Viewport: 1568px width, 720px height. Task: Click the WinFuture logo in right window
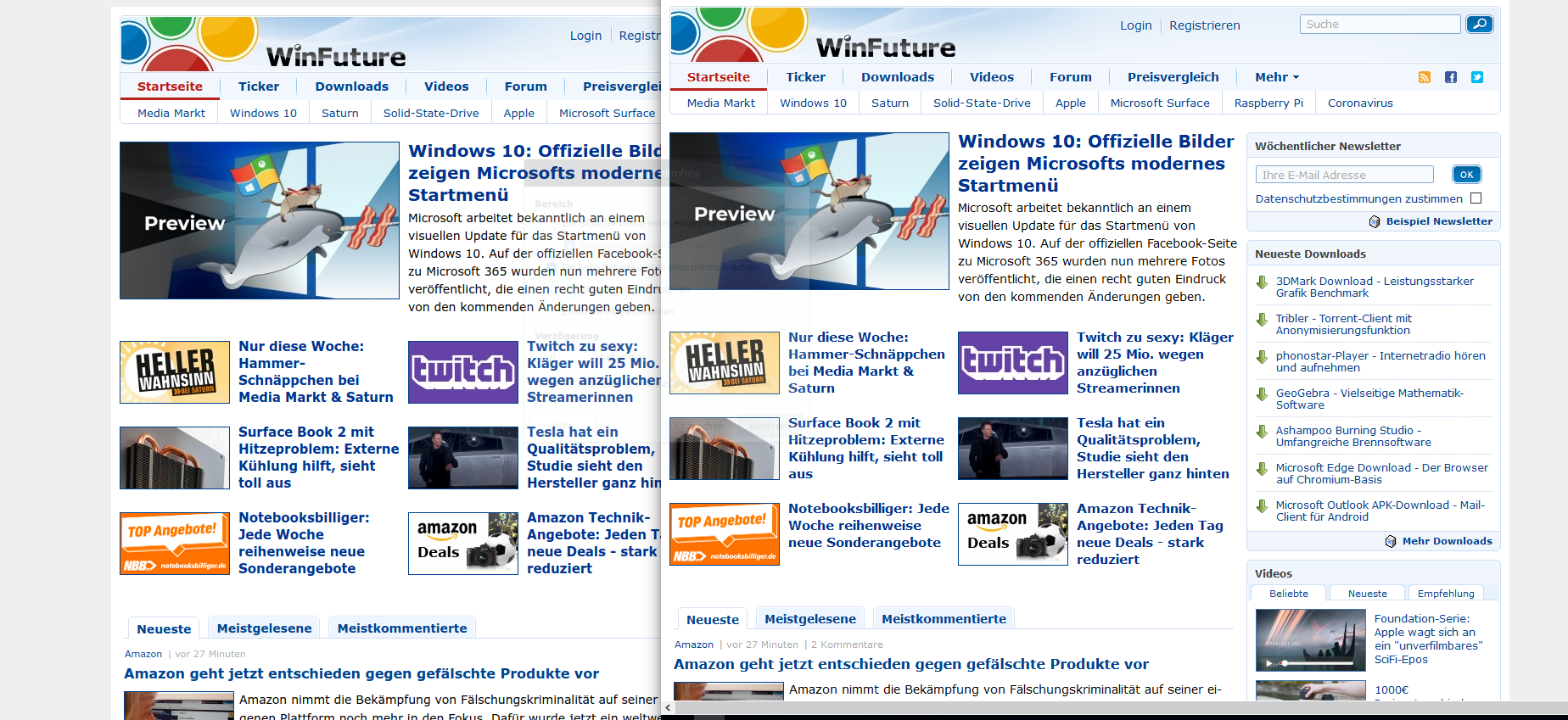[885, 47]
